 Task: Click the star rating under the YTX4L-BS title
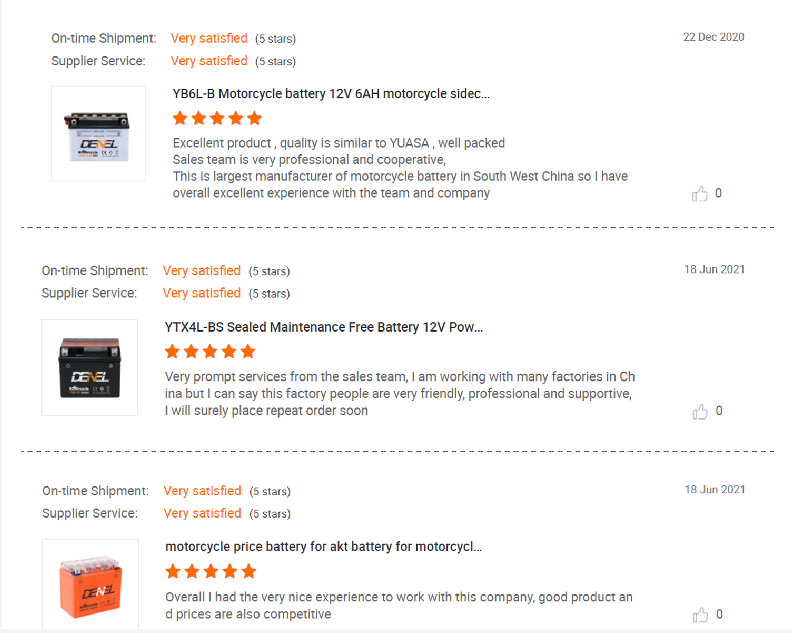tap(210, 351)
